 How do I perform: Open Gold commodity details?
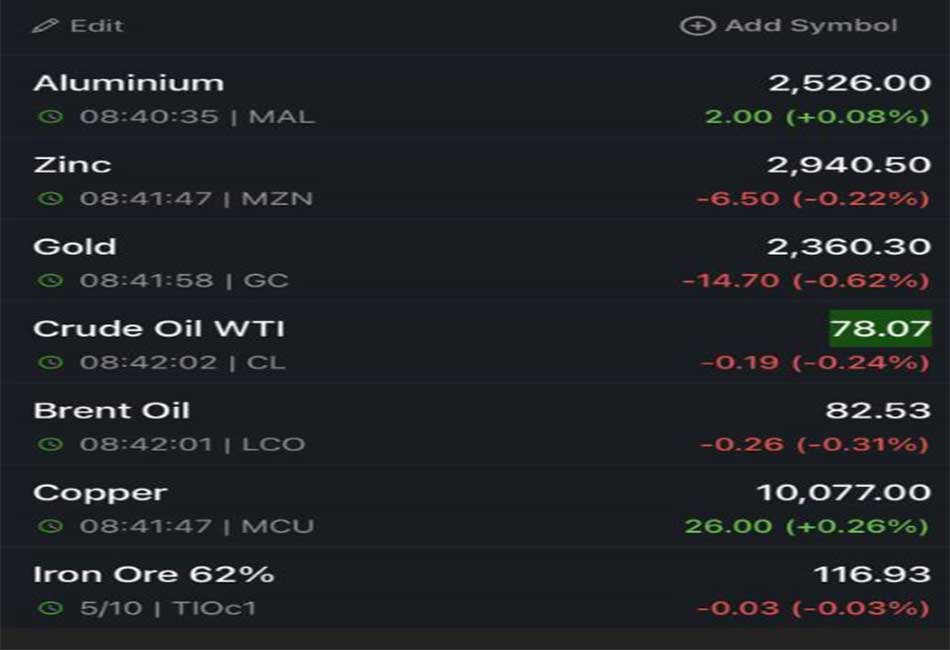click(475, 262)
